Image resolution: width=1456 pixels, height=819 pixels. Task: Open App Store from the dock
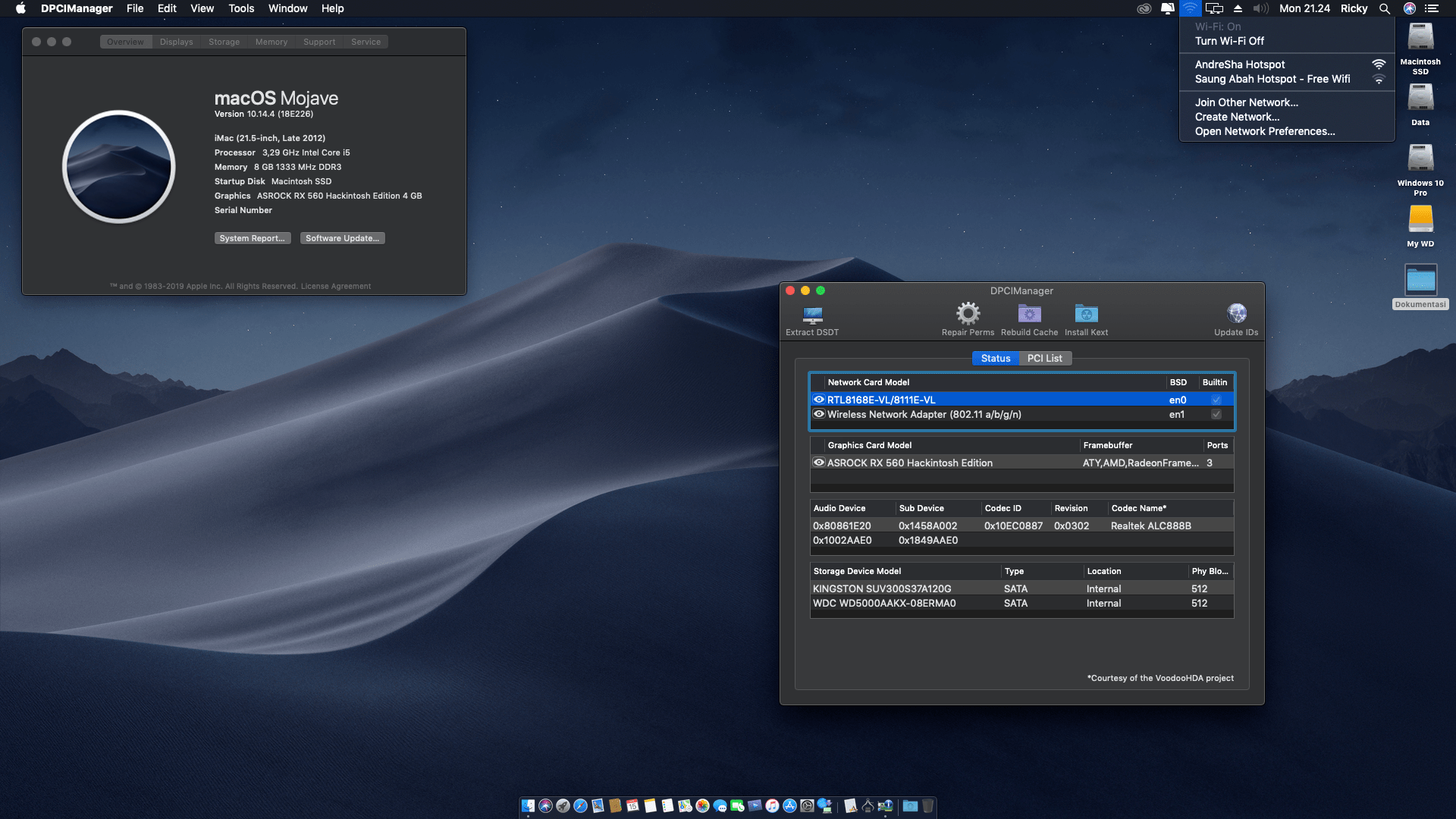click(789, 805)
